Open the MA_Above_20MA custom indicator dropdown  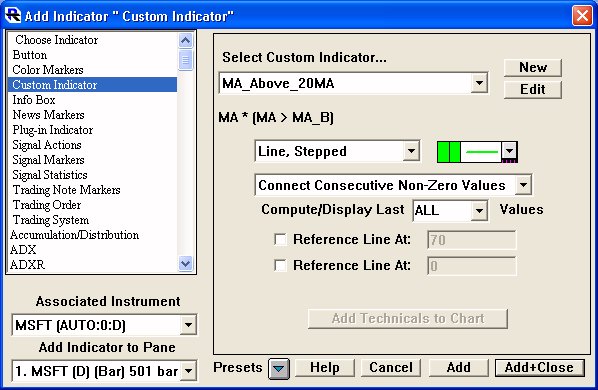tap(479, 83)
